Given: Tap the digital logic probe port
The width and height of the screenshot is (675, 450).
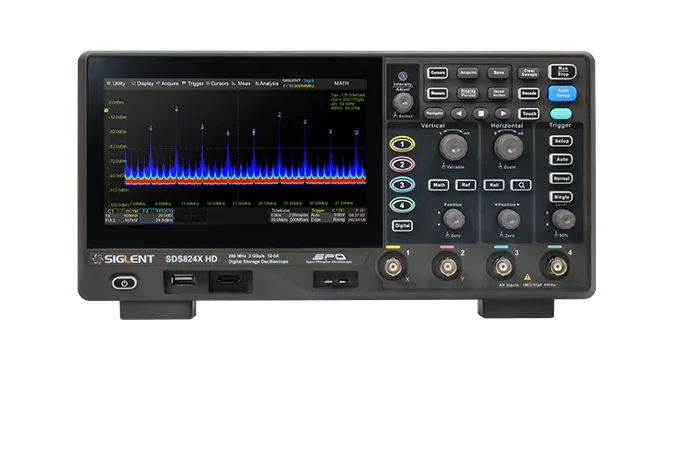Looking at the screenshot, I should point(229,281).
